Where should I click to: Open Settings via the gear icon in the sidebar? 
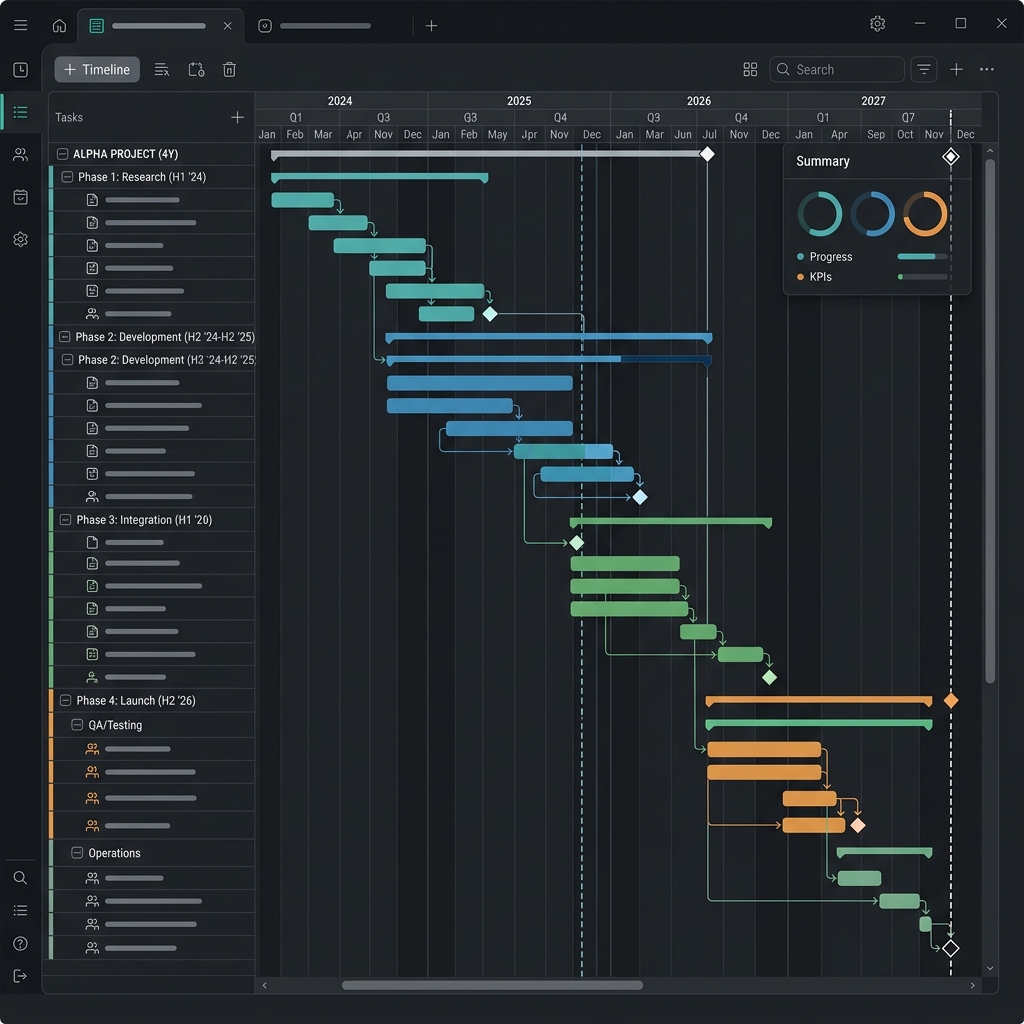[20, 239]
